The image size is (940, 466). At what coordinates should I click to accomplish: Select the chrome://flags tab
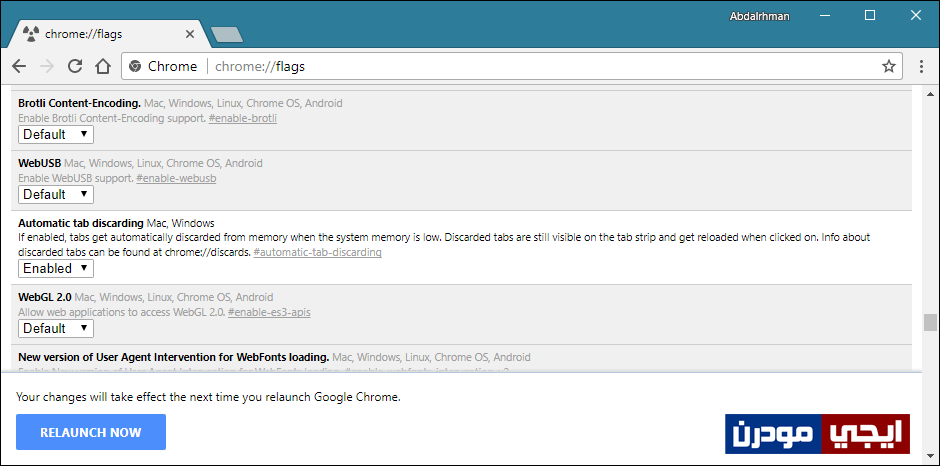point(108,34)
